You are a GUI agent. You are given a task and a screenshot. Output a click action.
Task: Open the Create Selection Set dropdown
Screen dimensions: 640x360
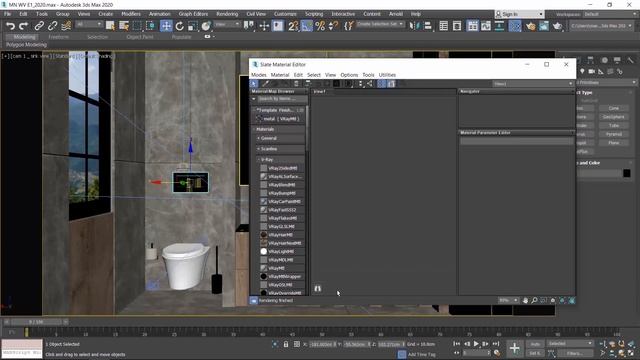[380, 24]
